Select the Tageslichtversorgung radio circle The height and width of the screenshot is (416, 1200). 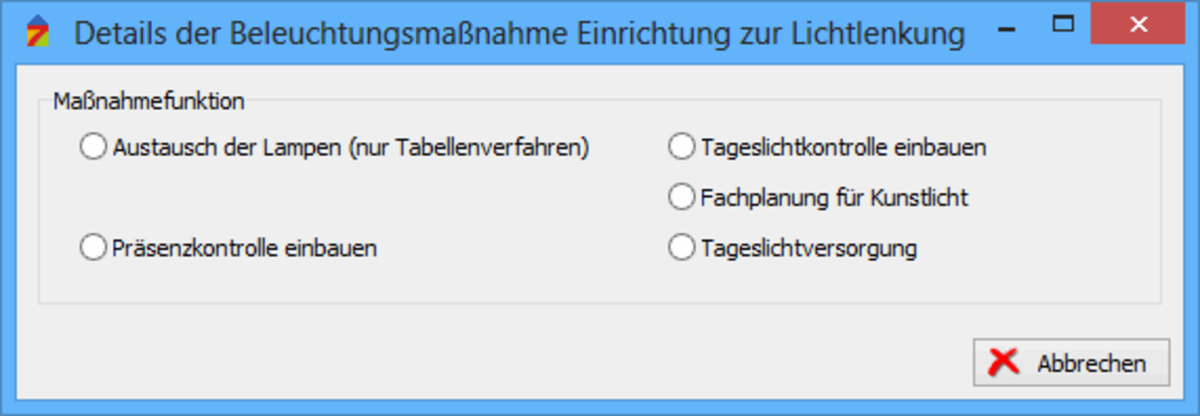click(681, 248)
